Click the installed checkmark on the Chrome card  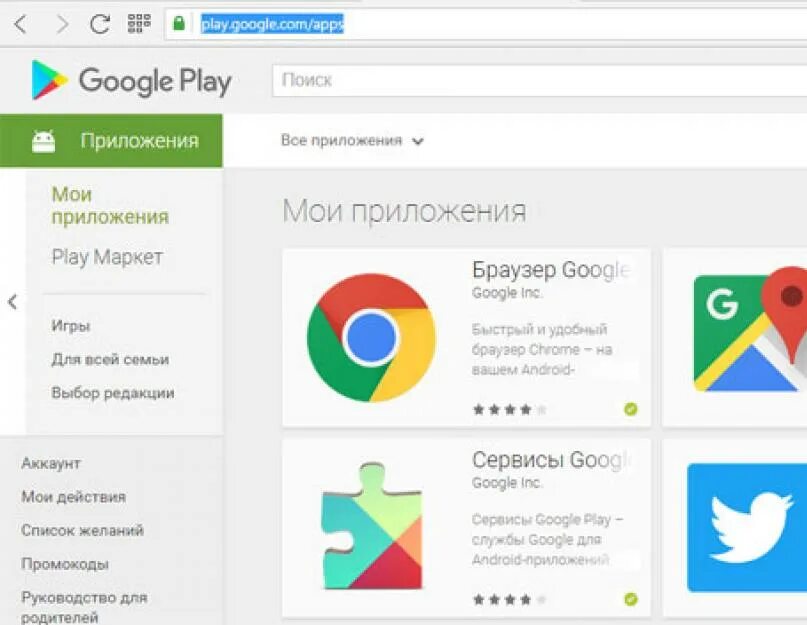pos(630,409)
